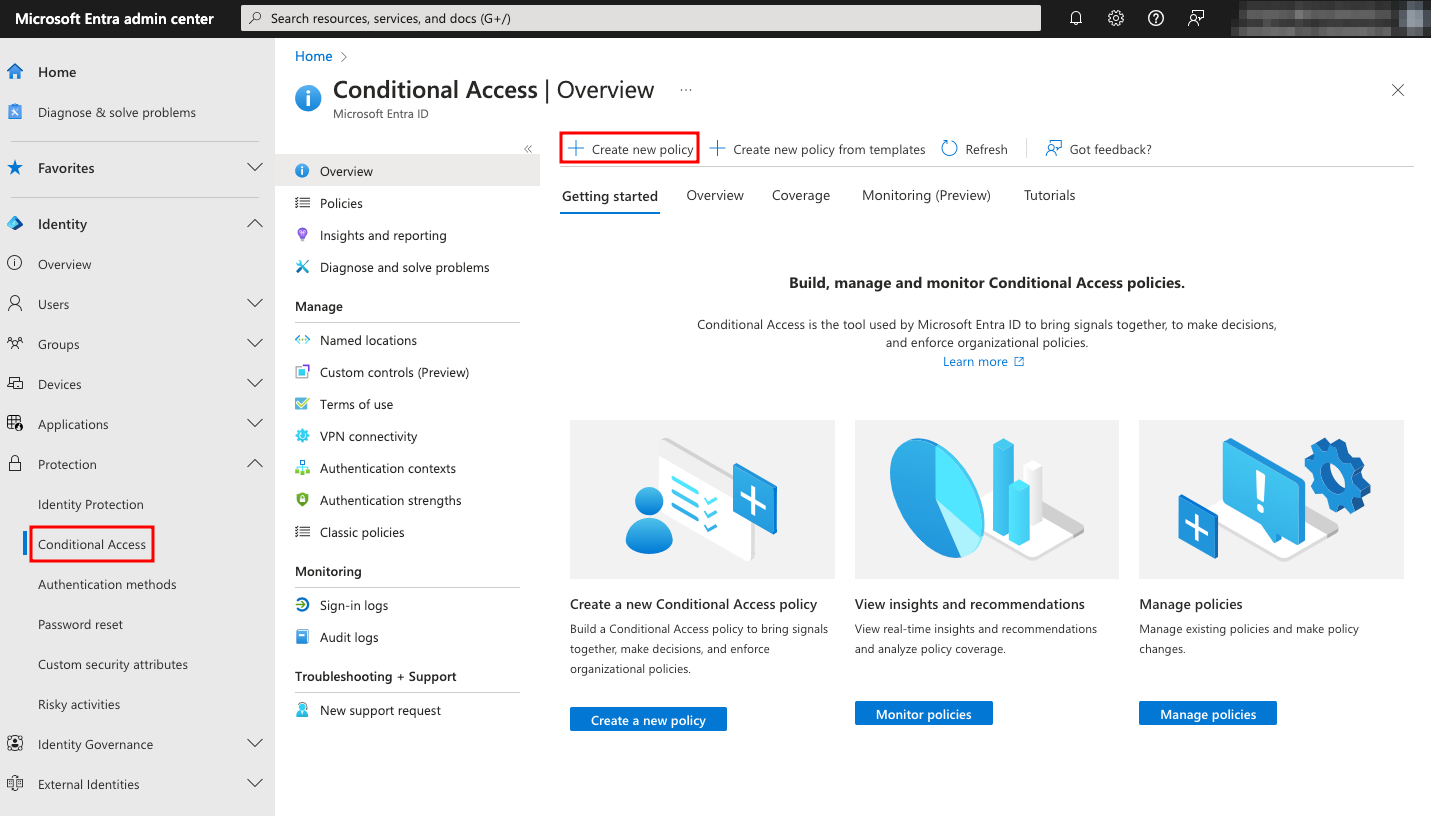1431x816 pixels.
Task: Switch to the Overview tab
Action: [x=715, y=195]
